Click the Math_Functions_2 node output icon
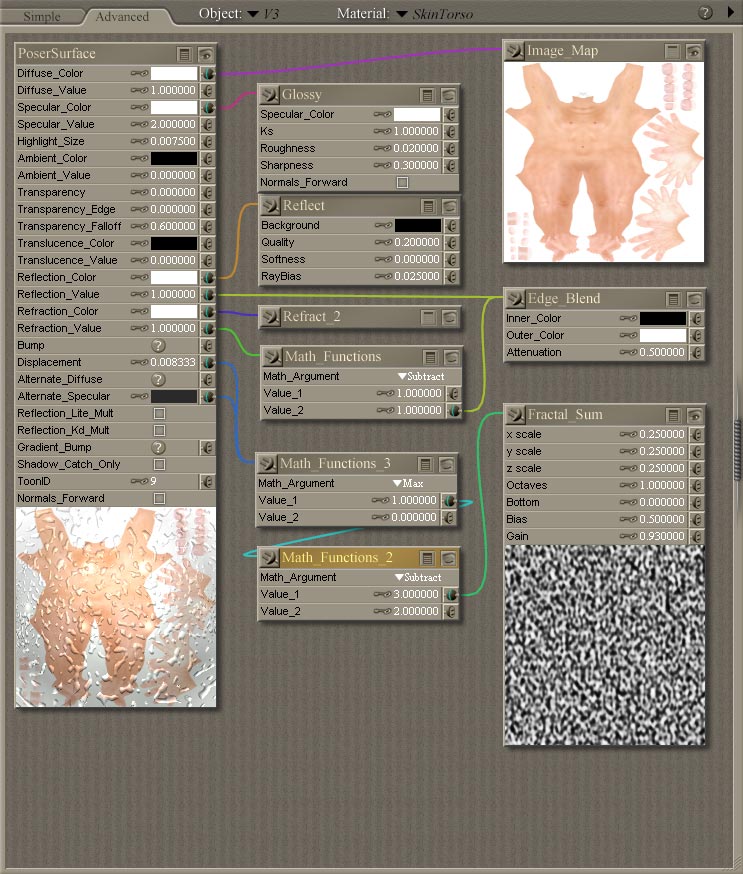743x874 pixels. 270,558
